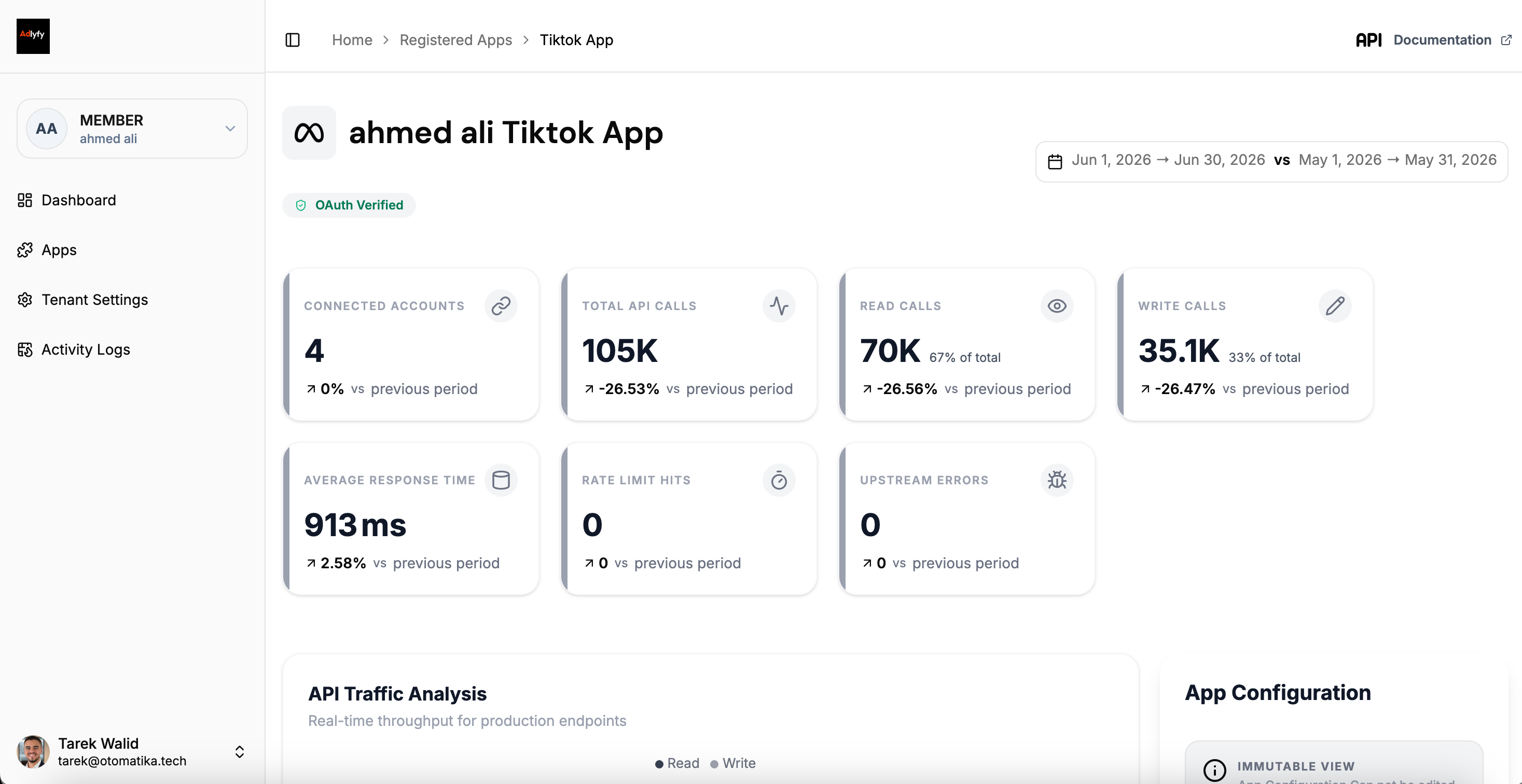Screen dimensions: 1522x784
Task: Click the -26.53% change figure
Action: 629,389
